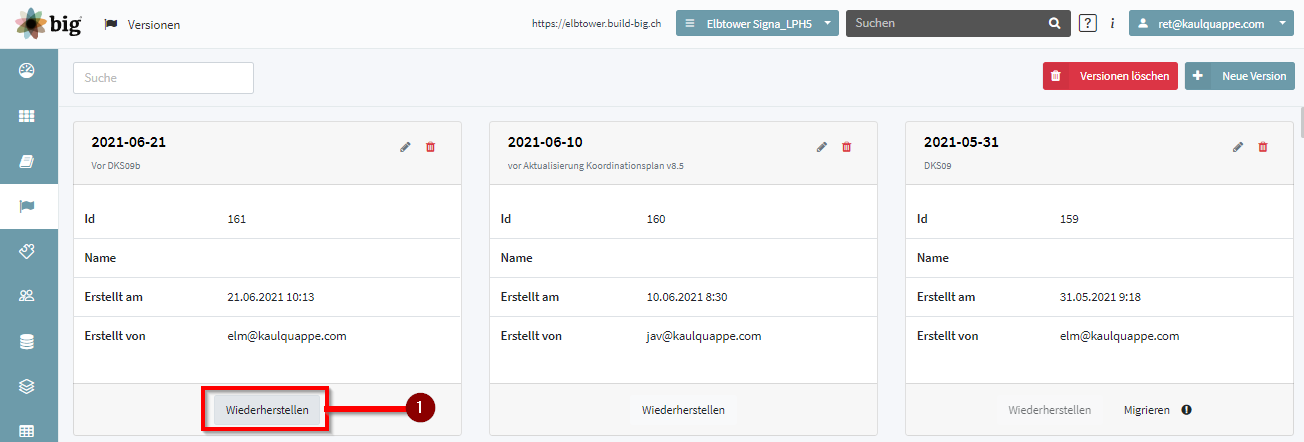
Task: Click the flag icon next to Versionen title
Action: pos(111,24)
